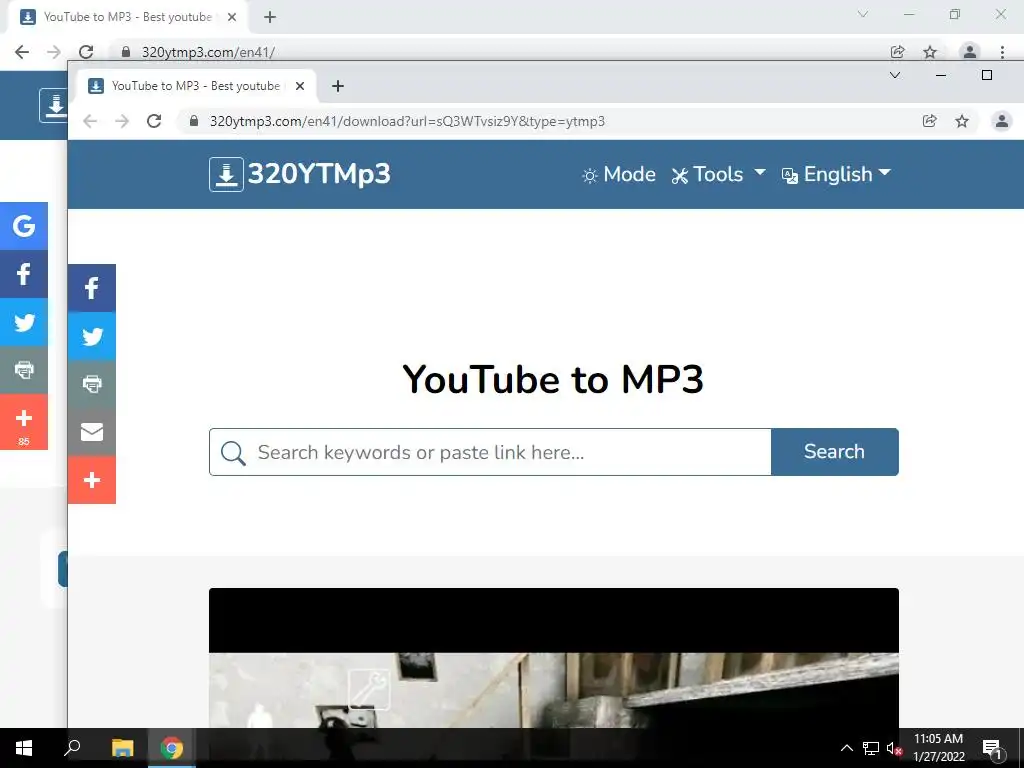Image resolution: width=1024 pixels, height=768 pixels.
Task: Open the notification center icon
Action: point(992,748)
